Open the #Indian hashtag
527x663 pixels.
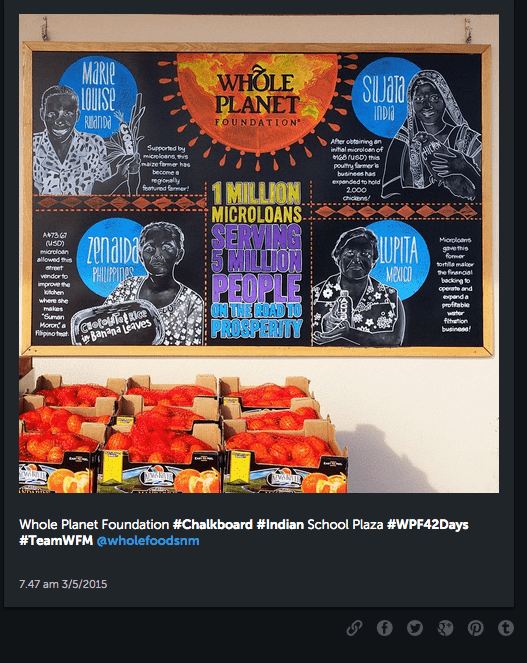(x=280, y=525)
